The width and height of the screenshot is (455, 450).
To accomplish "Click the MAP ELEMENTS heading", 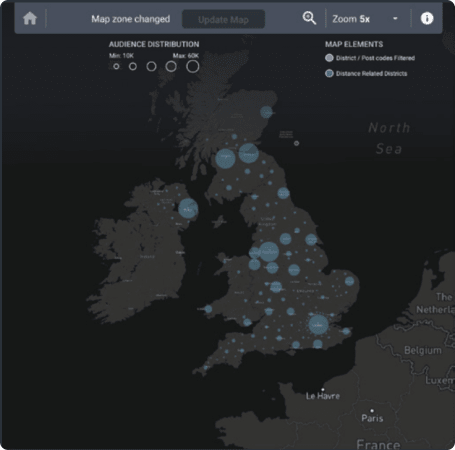I will [354, 44].
